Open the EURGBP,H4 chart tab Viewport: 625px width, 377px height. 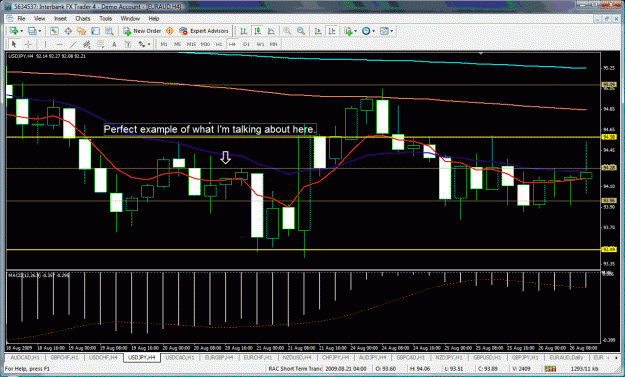[x=218, y=357]
